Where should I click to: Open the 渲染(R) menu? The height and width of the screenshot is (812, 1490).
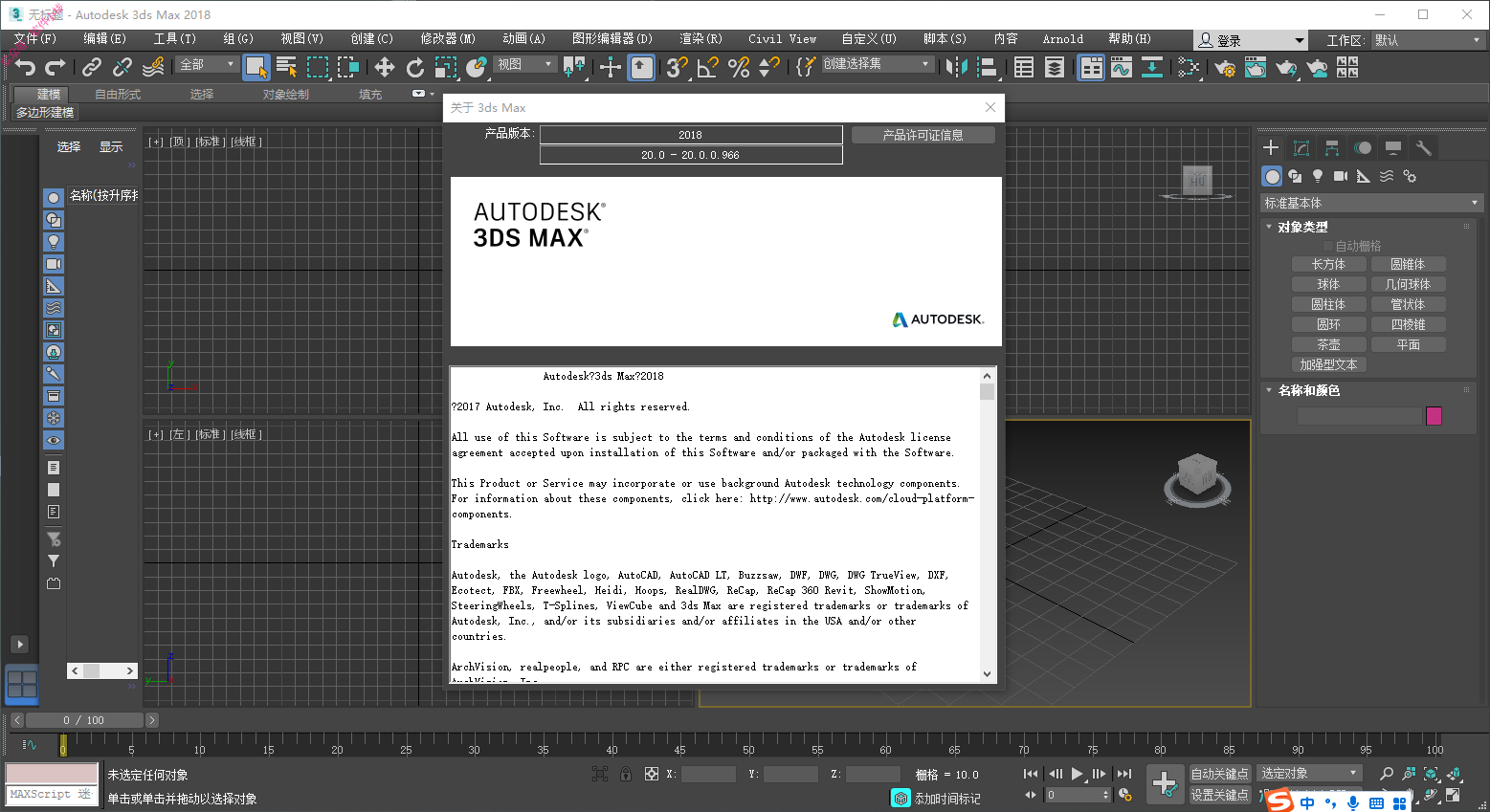point(701,39)
